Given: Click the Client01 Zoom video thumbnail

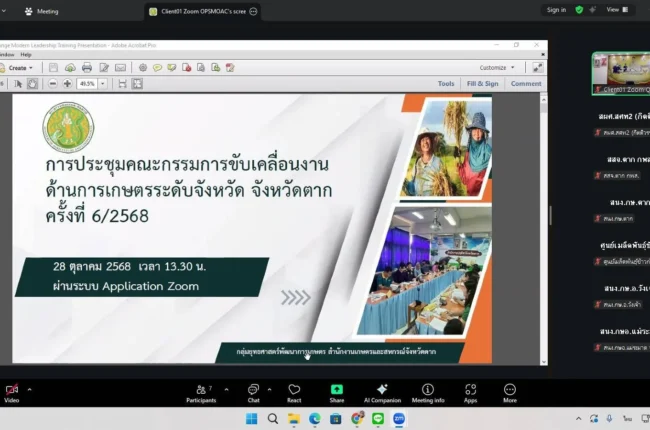Looking at the screenshot, I should pyautogui.click(x=620, y=72).
